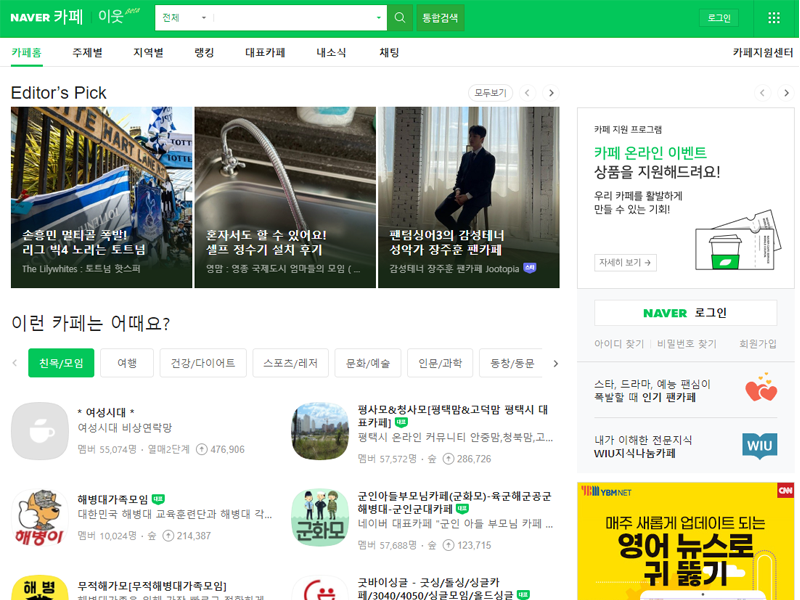This screenshot has width=800, height=600.
Task: Open the 군인아들부모님카페(군화모) title
Action: tap(454, 503)
